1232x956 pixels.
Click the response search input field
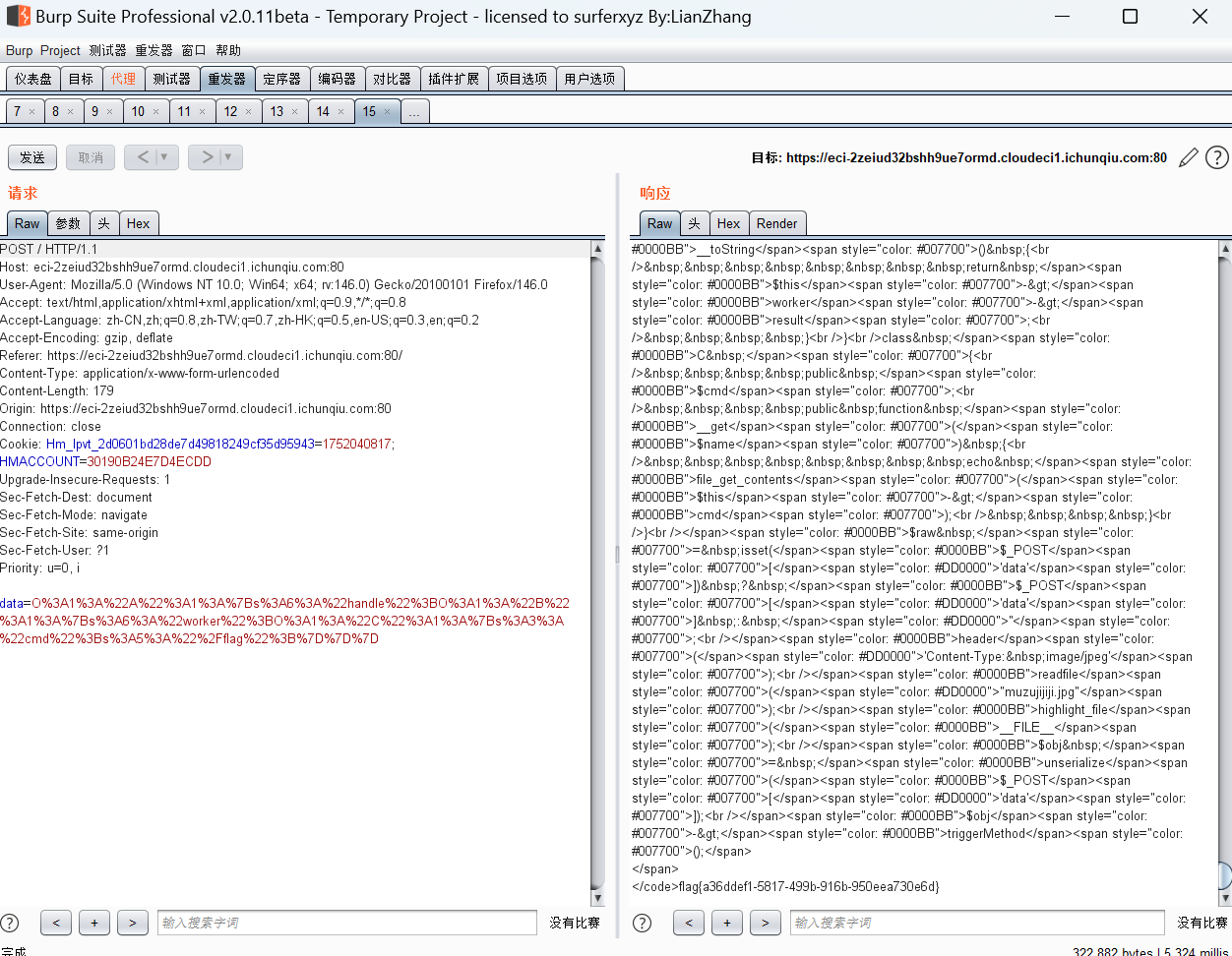pos(977,923)
